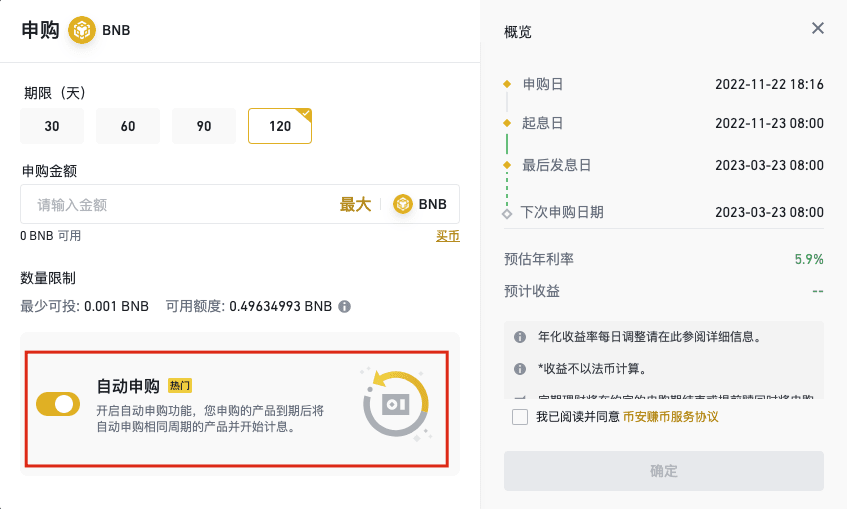
Task: Select the 30 day duration
Action: click(52, 126)
